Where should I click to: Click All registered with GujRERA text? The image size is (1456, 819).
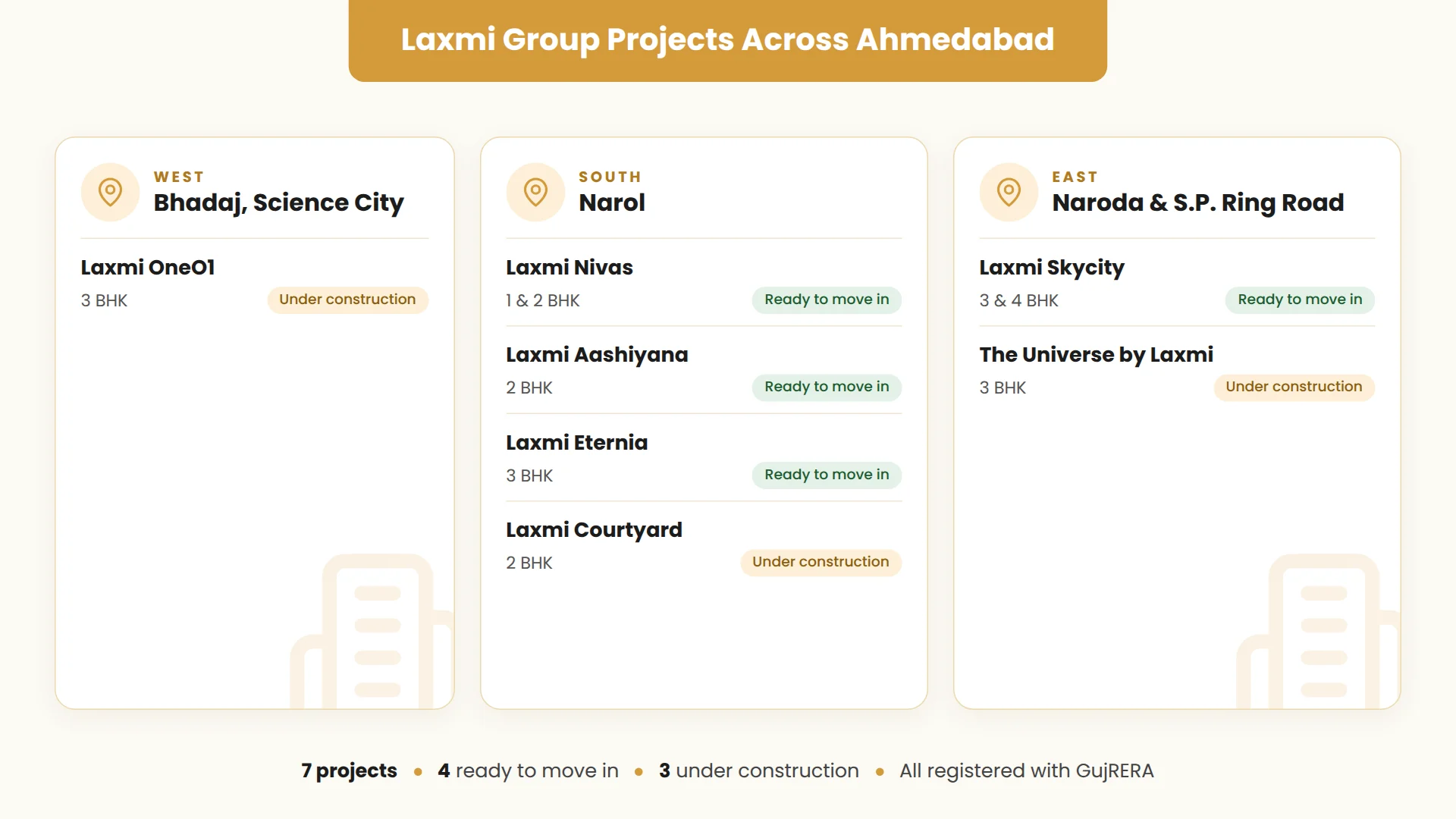tap(1027, 770)
